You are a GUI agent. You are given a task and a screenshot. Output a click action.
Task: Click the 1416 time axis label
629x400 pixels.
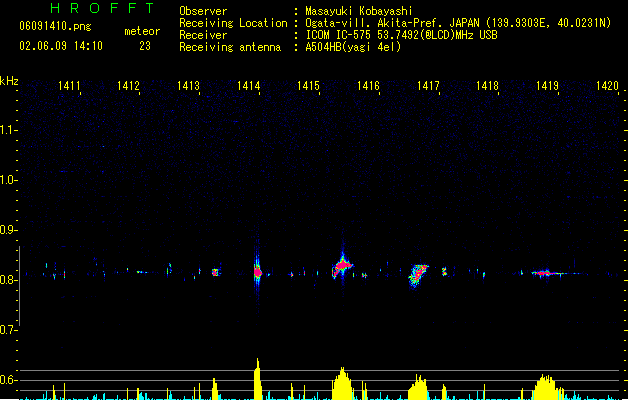tap(368, 86)
